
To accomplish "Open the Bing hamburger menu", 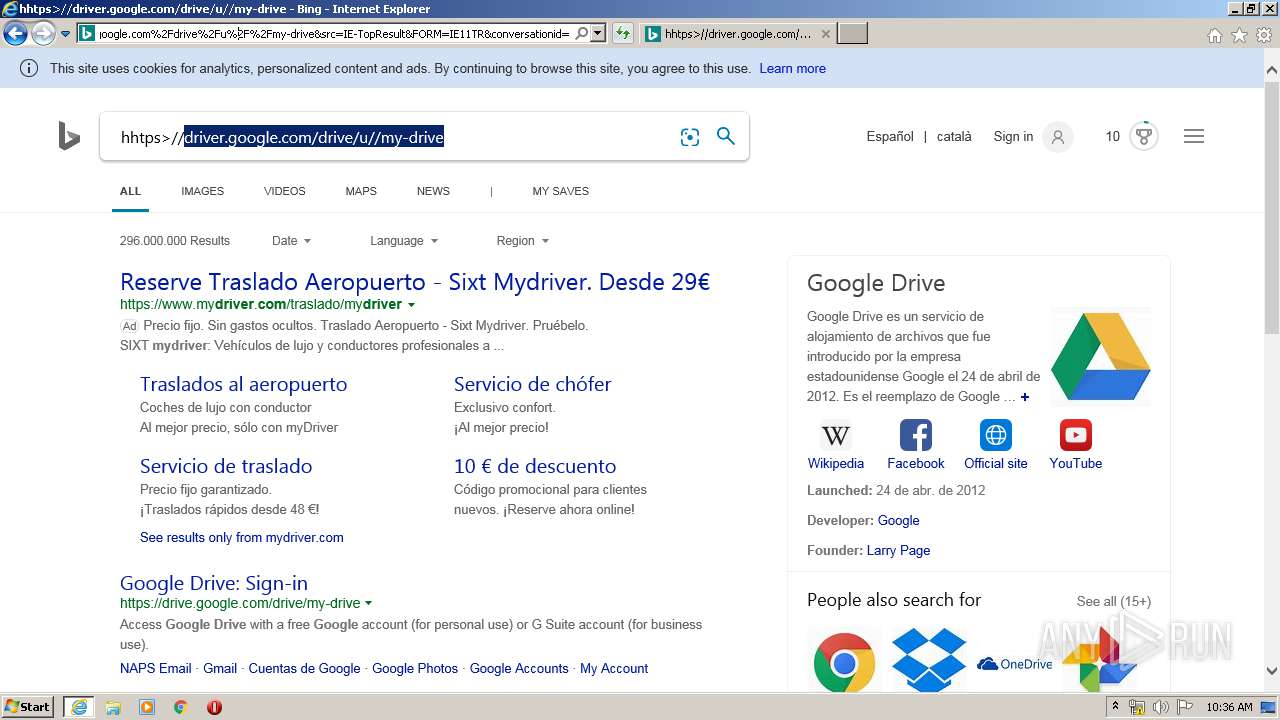I will tap(1194, 137).
